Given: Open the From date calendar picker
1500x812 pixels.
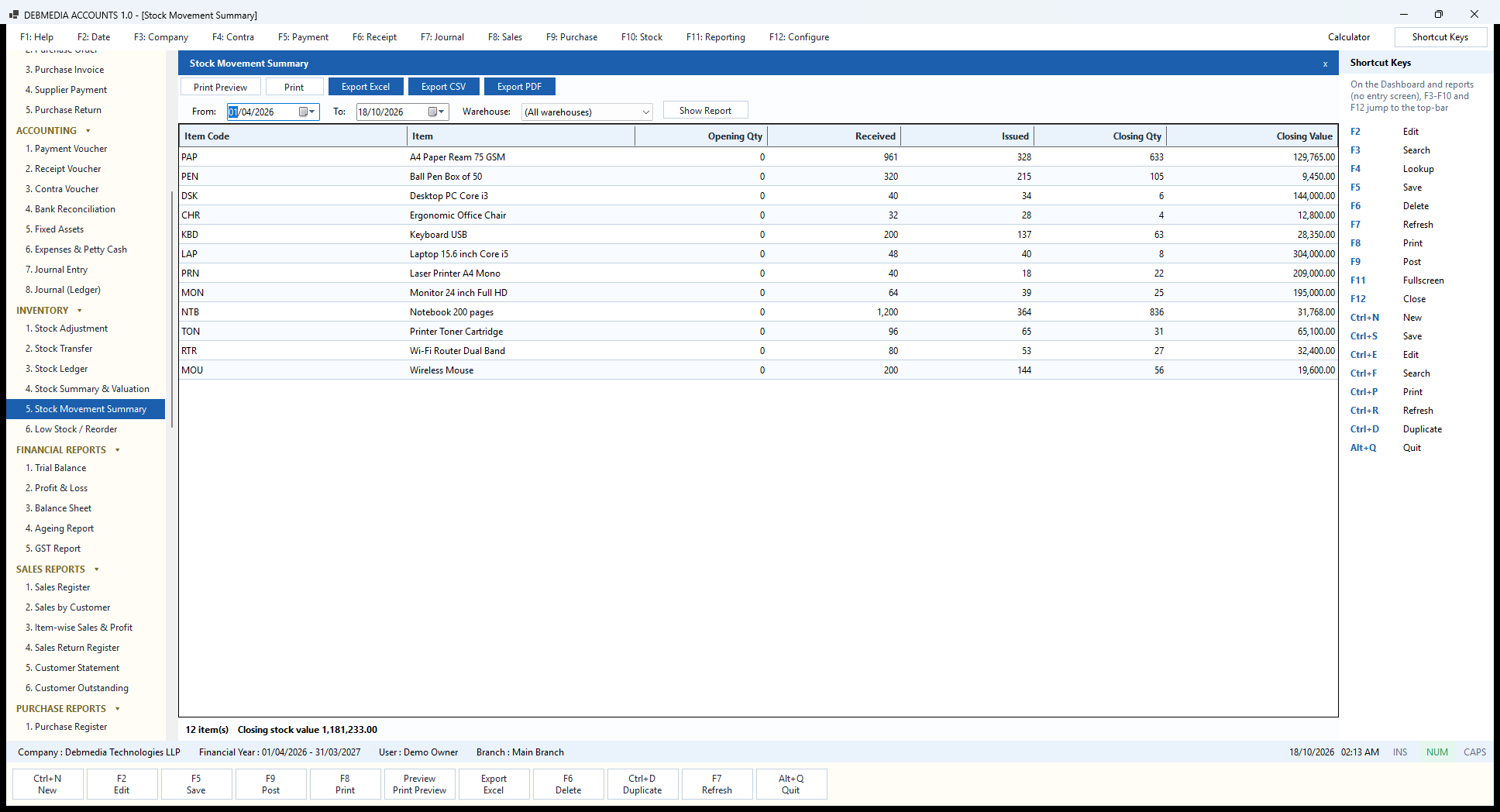Looking at the screenshot, I should [308, 112].
